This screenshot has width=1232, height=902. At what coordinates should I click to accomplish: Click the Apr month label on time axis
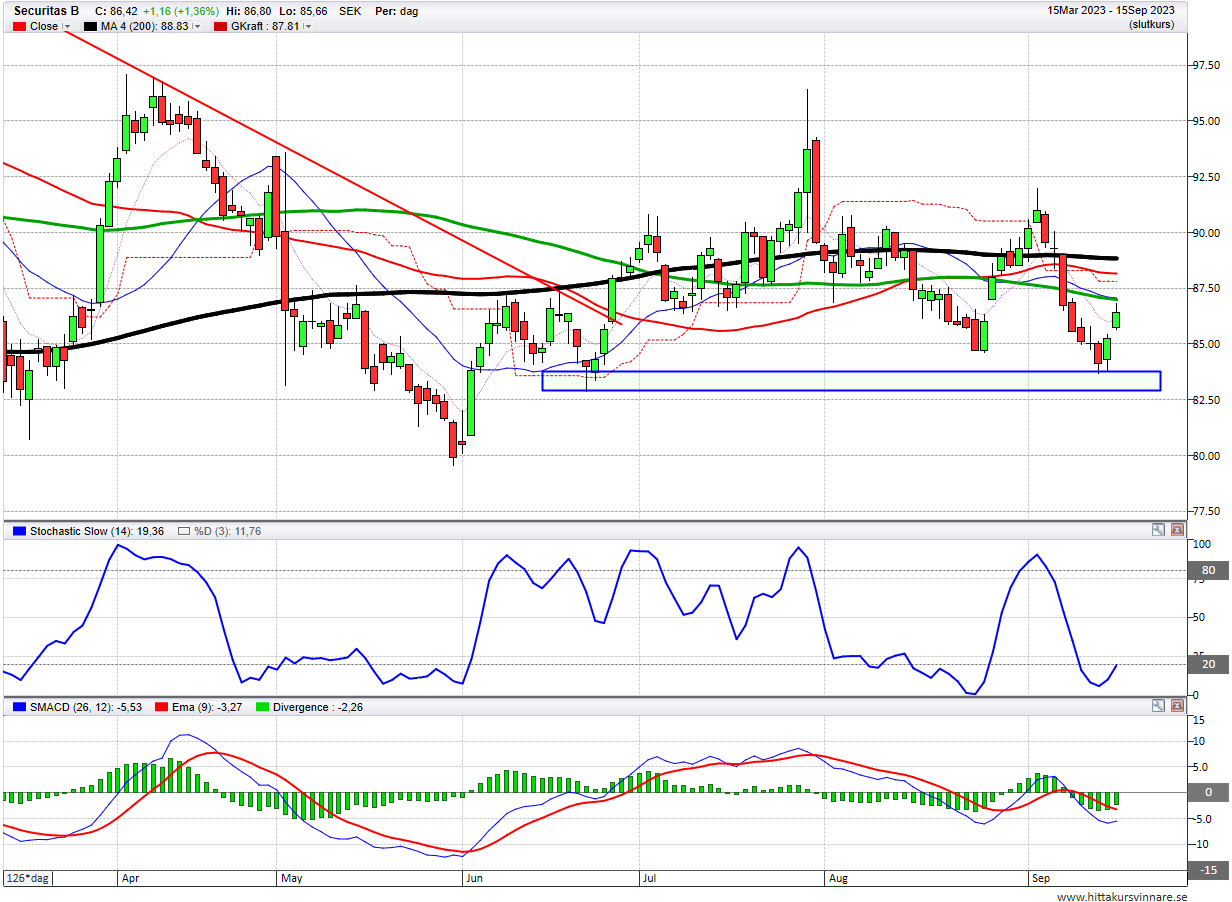[129, 879]
